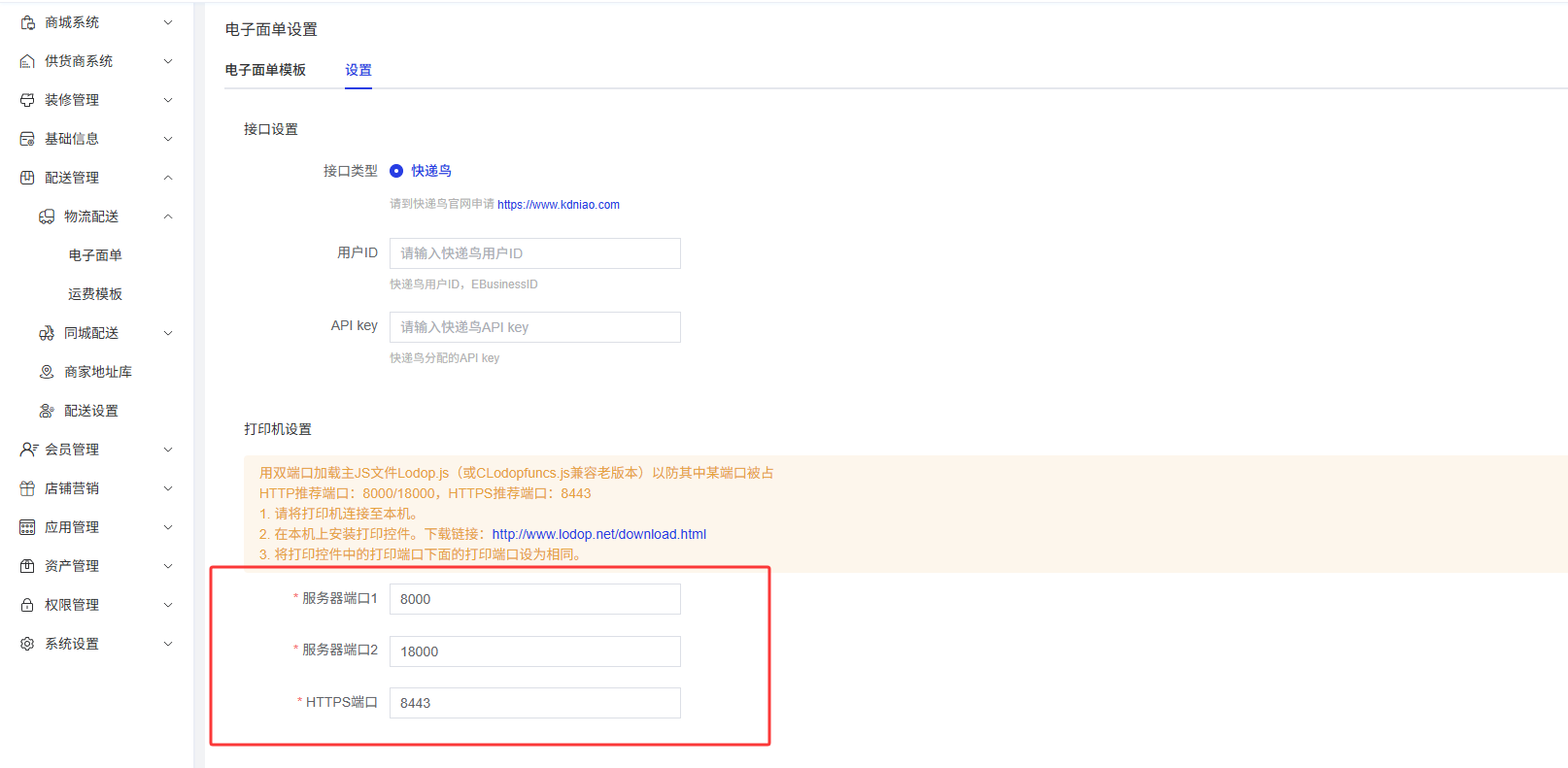Expand the 资产管理 menu chevron
This screenshot has height=768, width=1568.
point(168,566)
